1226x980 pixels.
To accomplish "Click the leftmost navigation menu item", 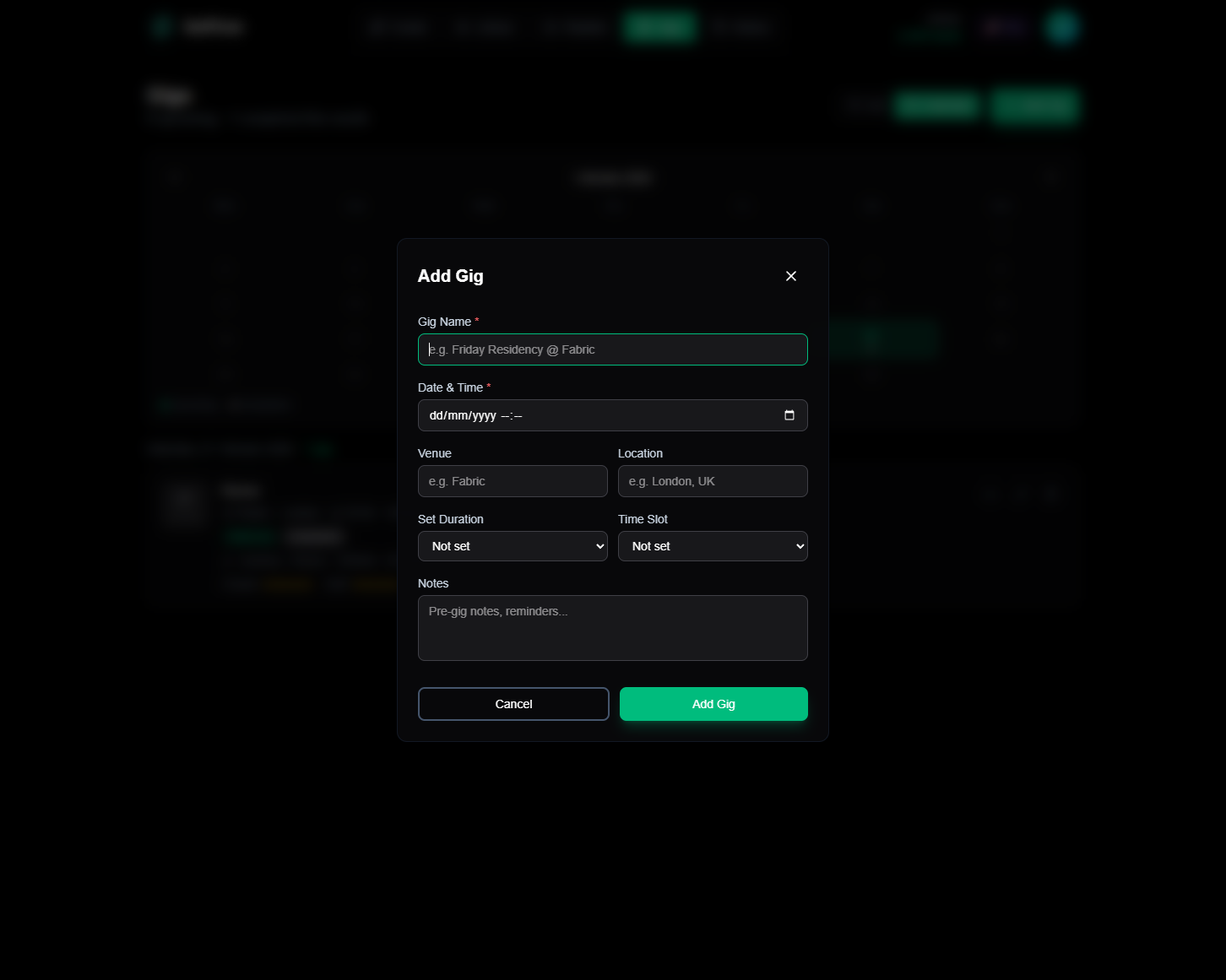I will point(399,26).
